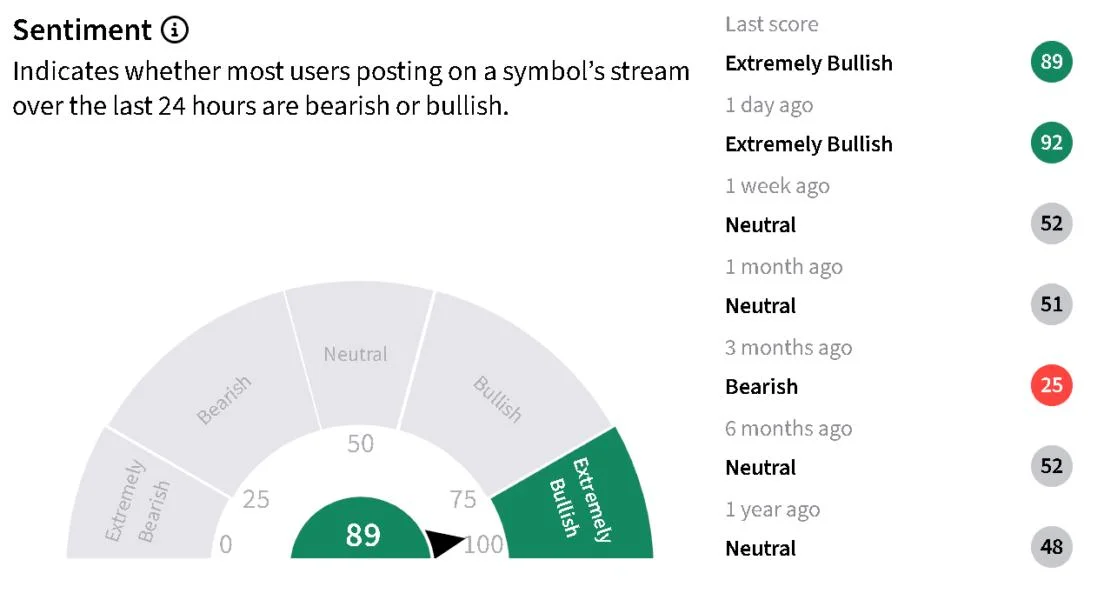Click the 1 month ago 51 badge
1104x600 pixels.
coord(1051,304)
